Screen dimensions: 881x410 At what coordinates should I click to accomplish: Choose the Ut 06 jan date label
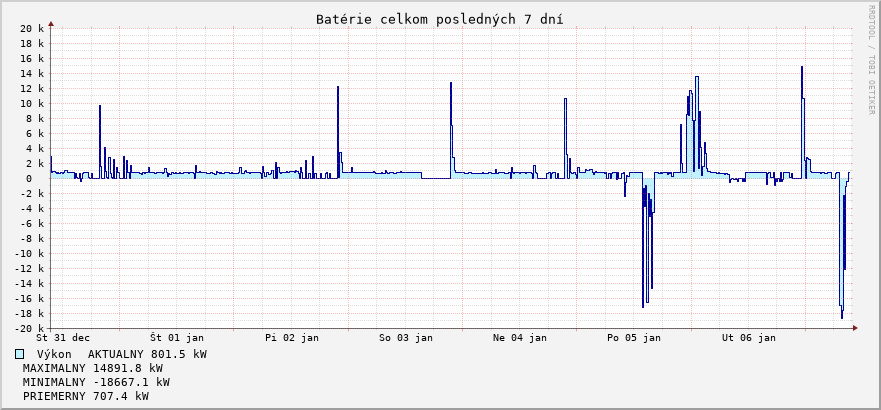click(x=749, y=338)
